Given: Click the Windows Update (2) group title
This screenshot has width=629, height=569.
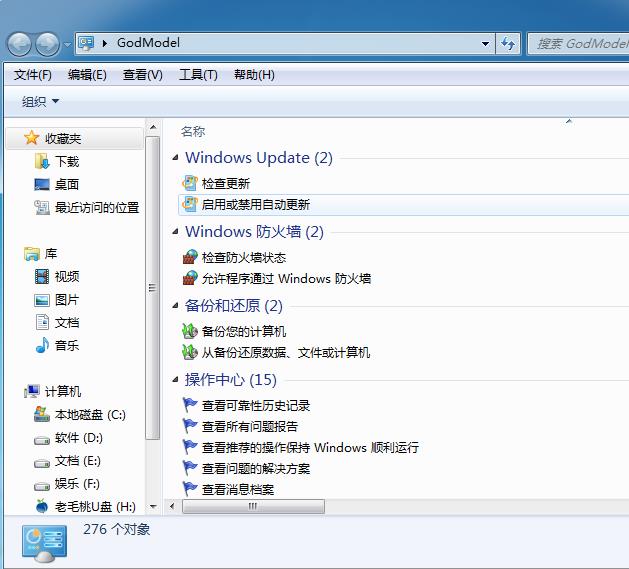Looking at the screenshot, I should click(259, 158).
